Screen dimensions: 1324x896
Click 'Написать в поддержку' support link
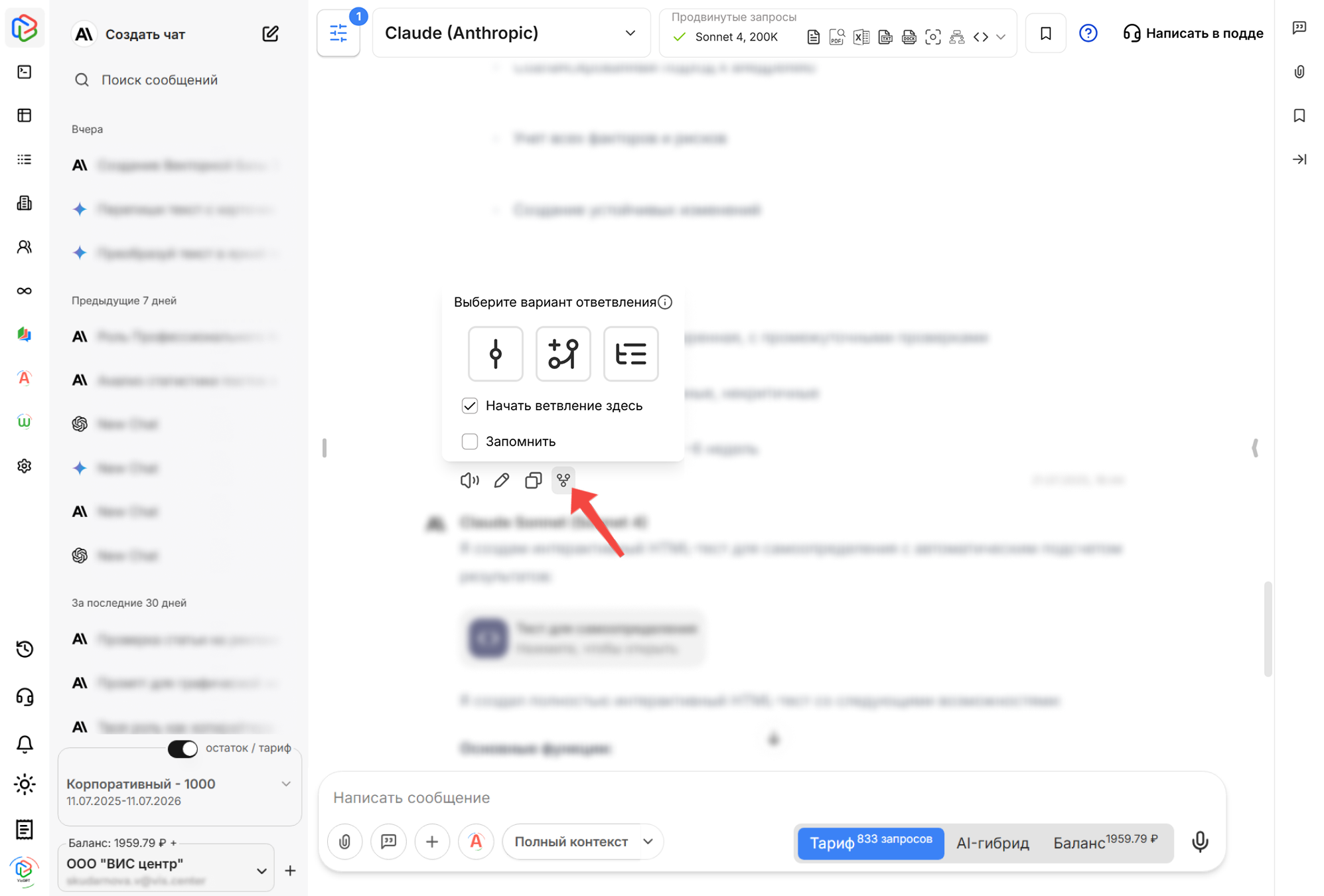click(x=1193, y=33)
